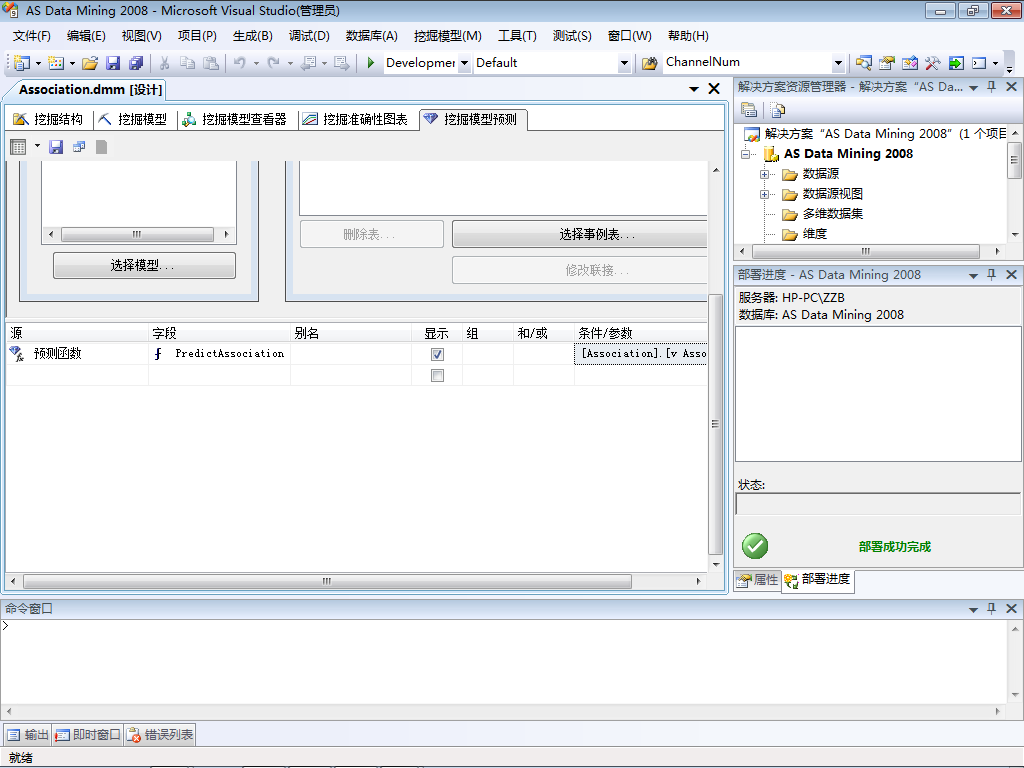
Task: Open Solution Explorer window position dropdown
Action: coord(973,87)
